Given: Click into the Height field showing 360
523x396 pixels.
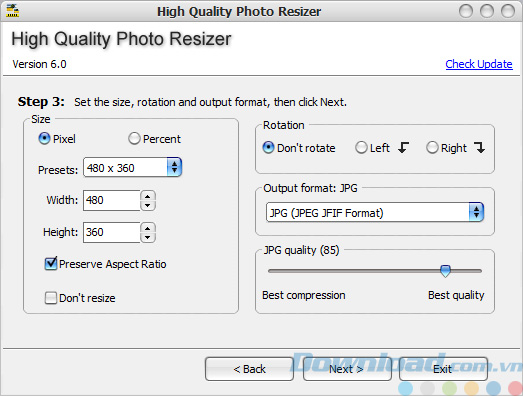Looking at the screenshot, I should 111,232.
